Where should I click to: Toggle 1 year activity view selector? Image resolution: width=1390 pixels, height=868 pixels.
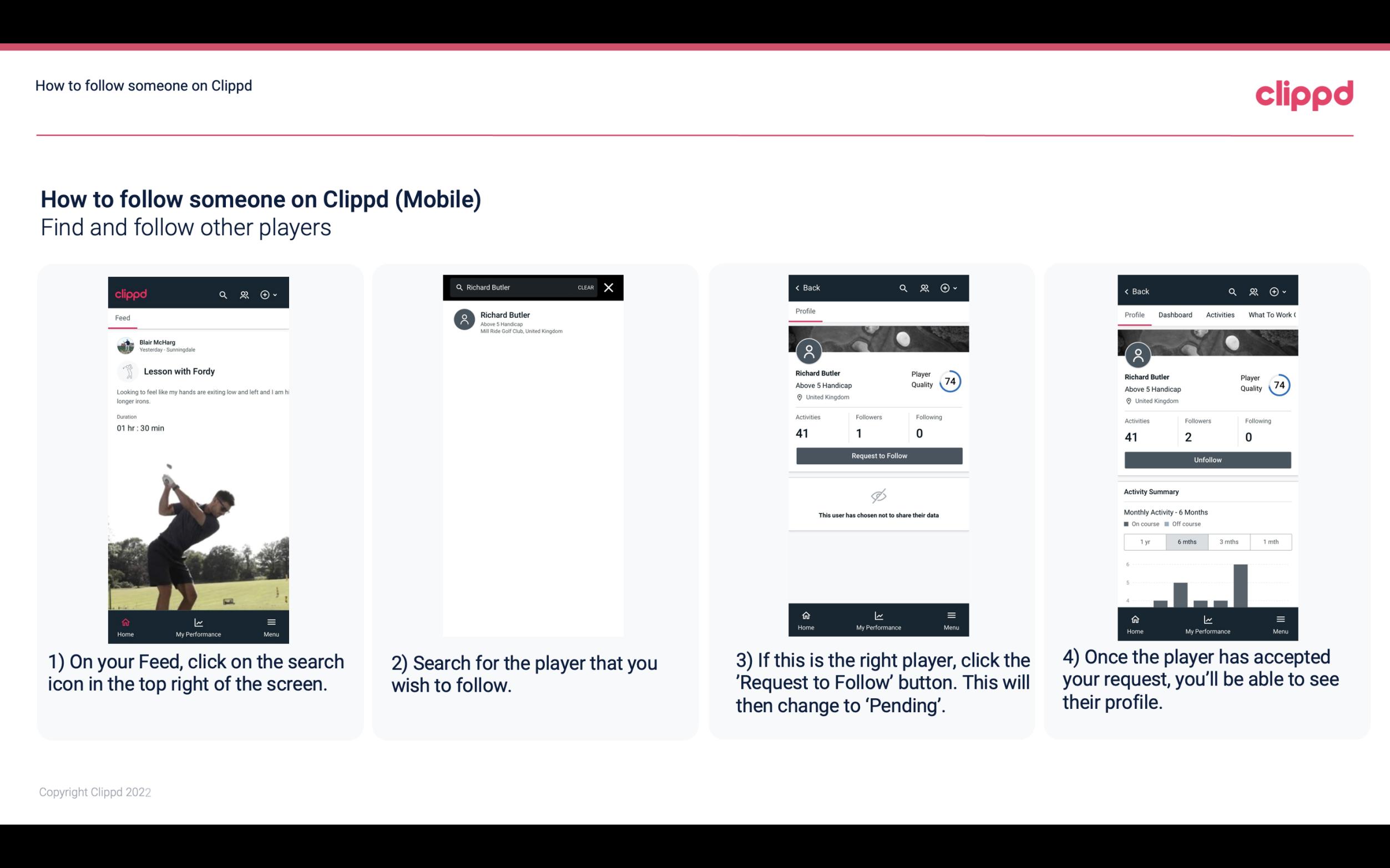(x=1144, y=541)
